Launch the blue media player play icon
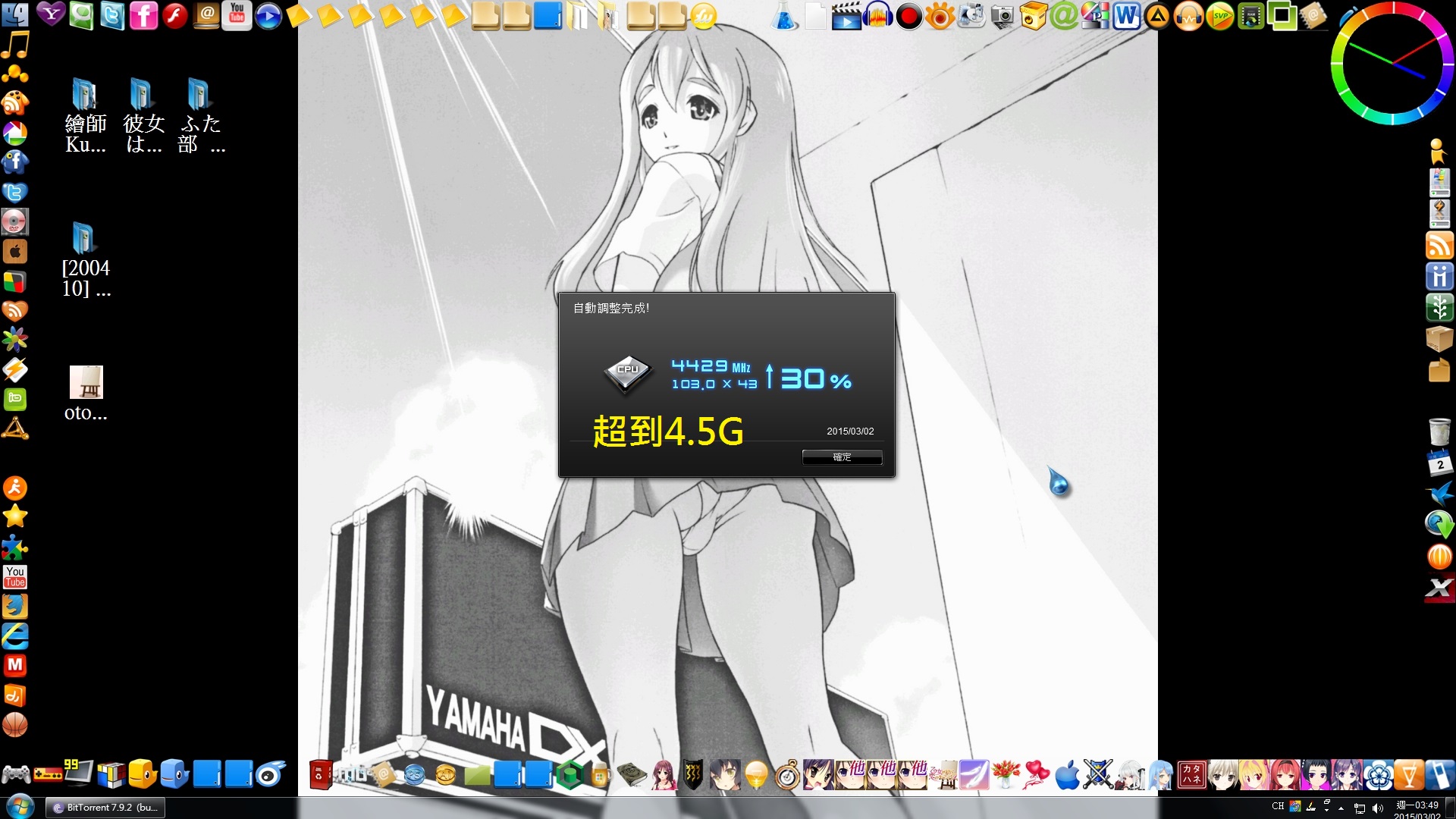Screen dimensions: 1456x819 click(268, 16)
